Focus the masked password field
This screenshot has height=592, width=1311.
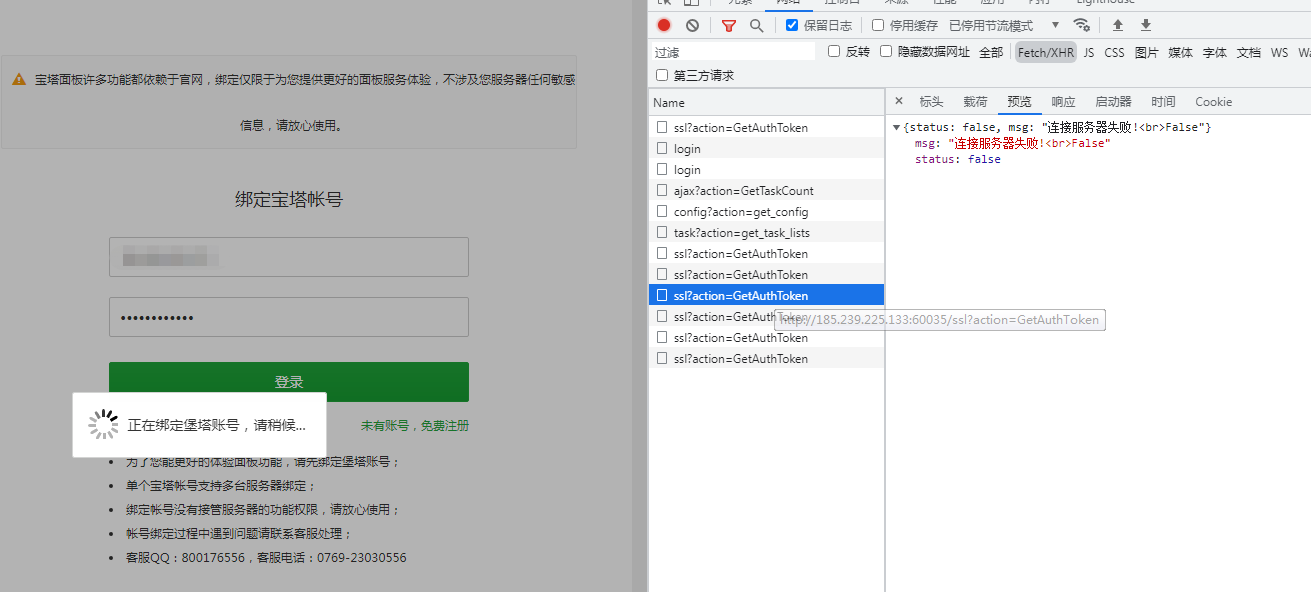289,317
